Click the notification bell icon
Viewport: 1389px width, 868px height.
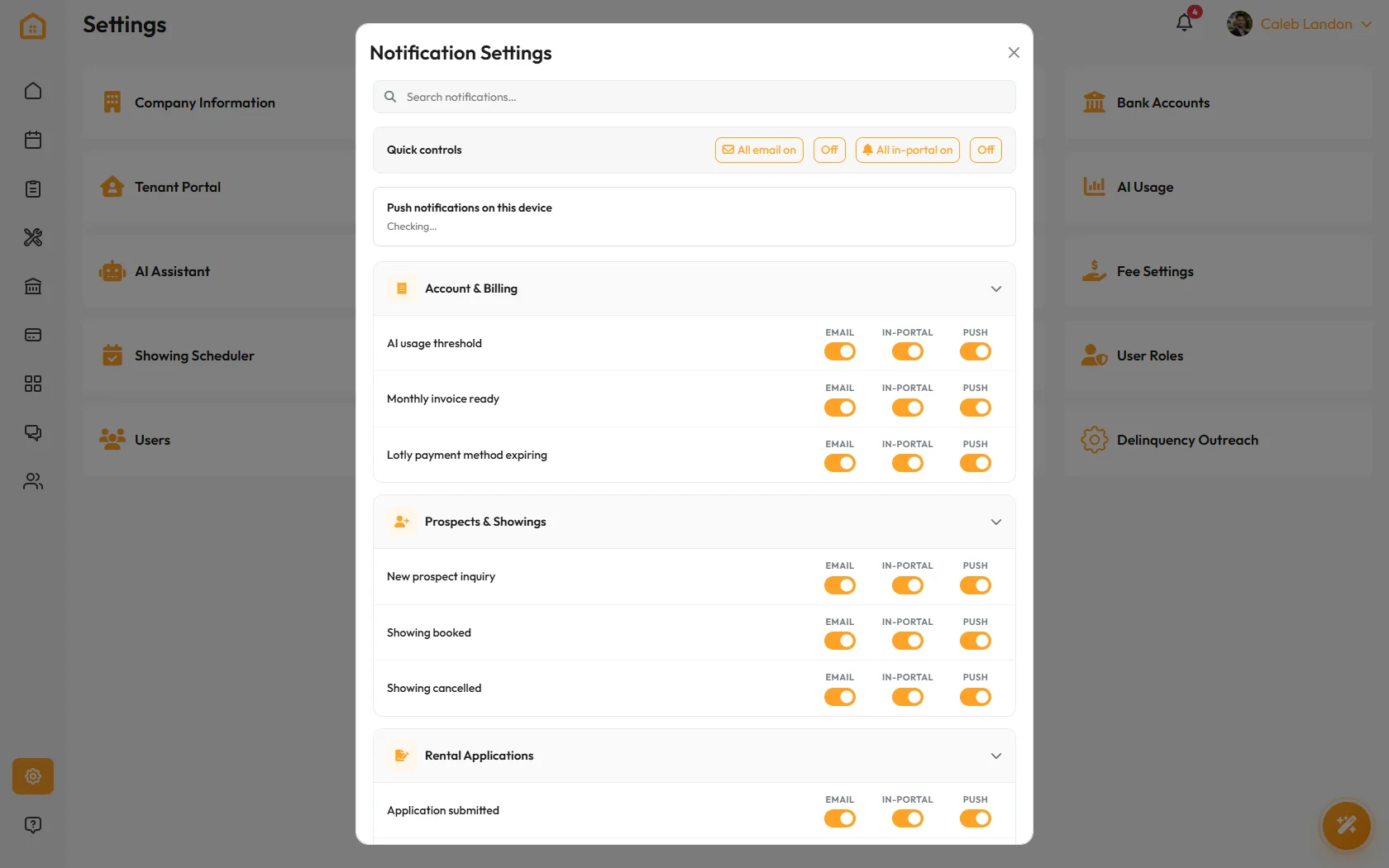point(1185,23)
